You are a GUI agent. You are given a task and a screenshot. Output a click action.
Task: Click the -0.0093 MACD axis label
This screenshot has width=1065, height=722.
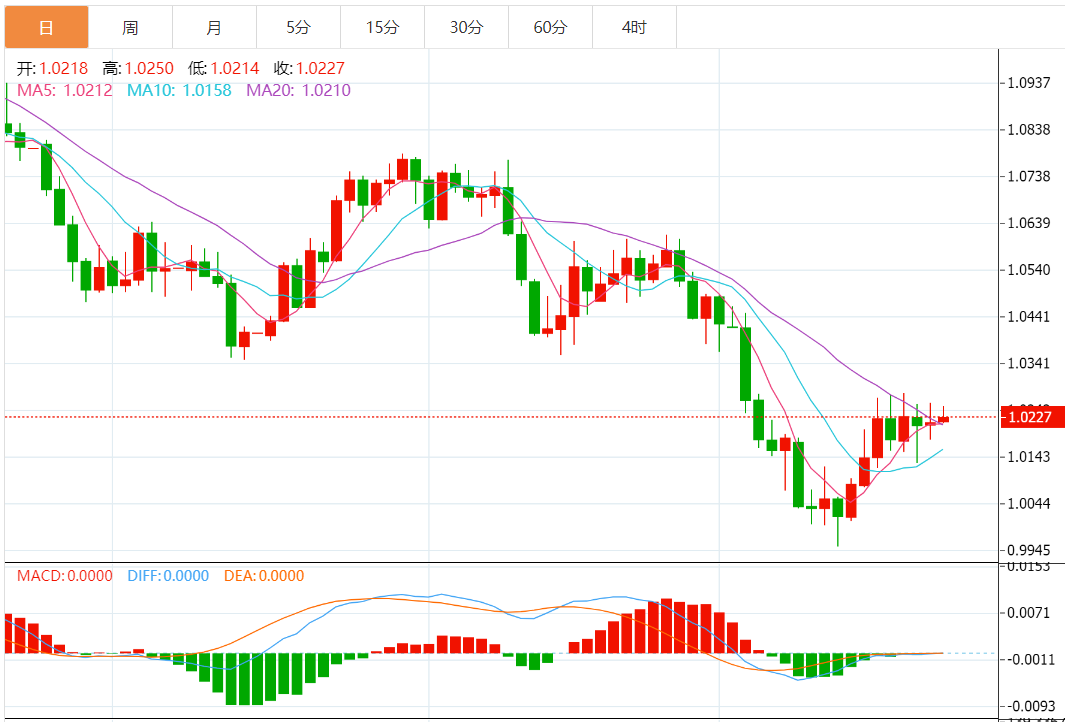pyautogui.click(x=1030, y=706)
